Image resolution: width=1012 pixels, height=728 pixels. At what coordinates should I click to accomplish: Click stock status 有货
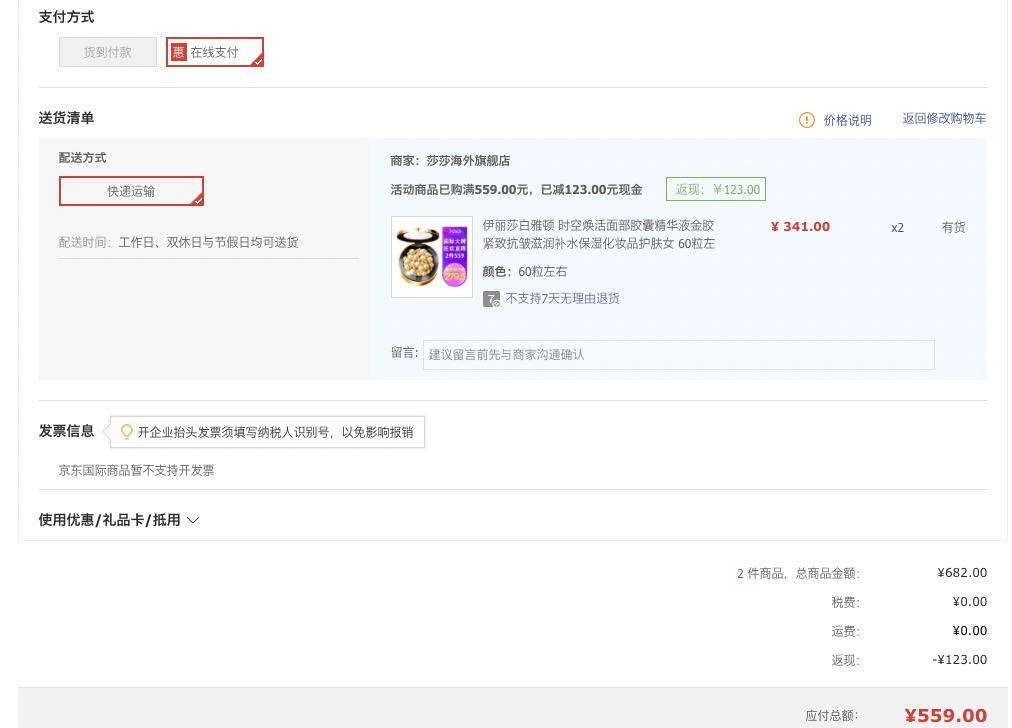[953, 227]
